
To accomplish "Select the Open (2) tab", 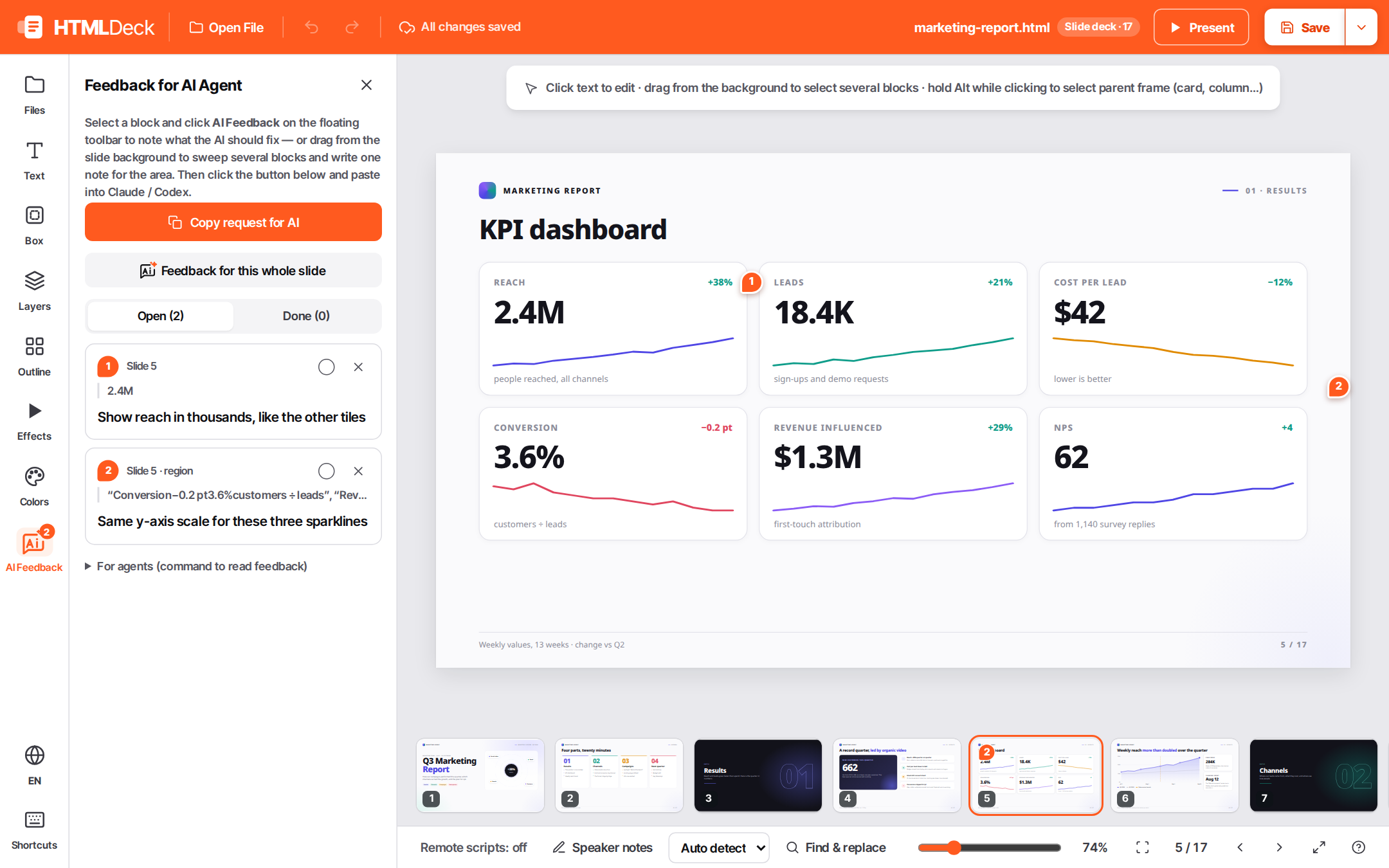I will tap(160, 316).
